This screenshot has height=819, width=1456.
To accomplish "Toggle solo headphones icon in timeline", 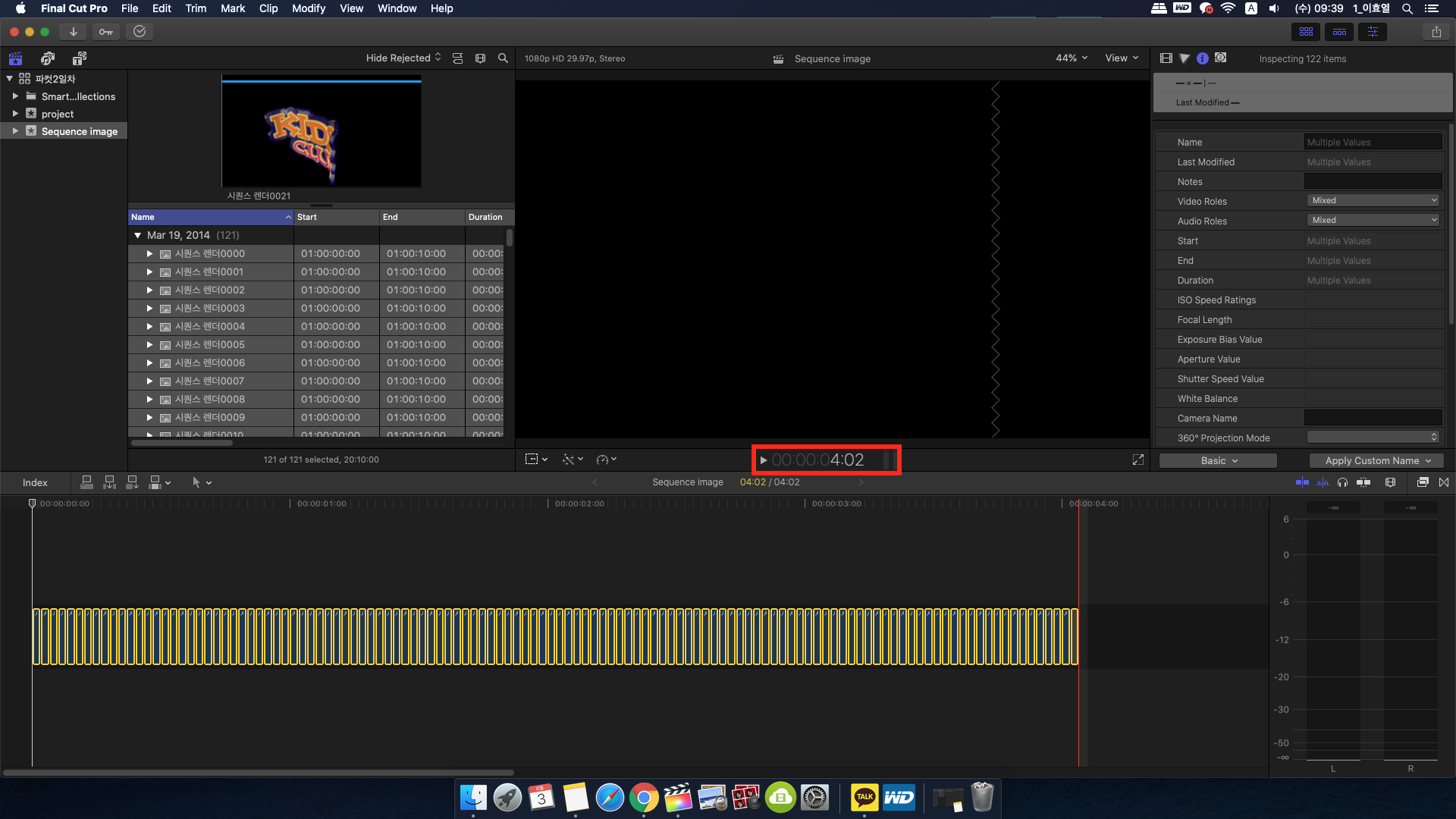I will point(1343,482).
